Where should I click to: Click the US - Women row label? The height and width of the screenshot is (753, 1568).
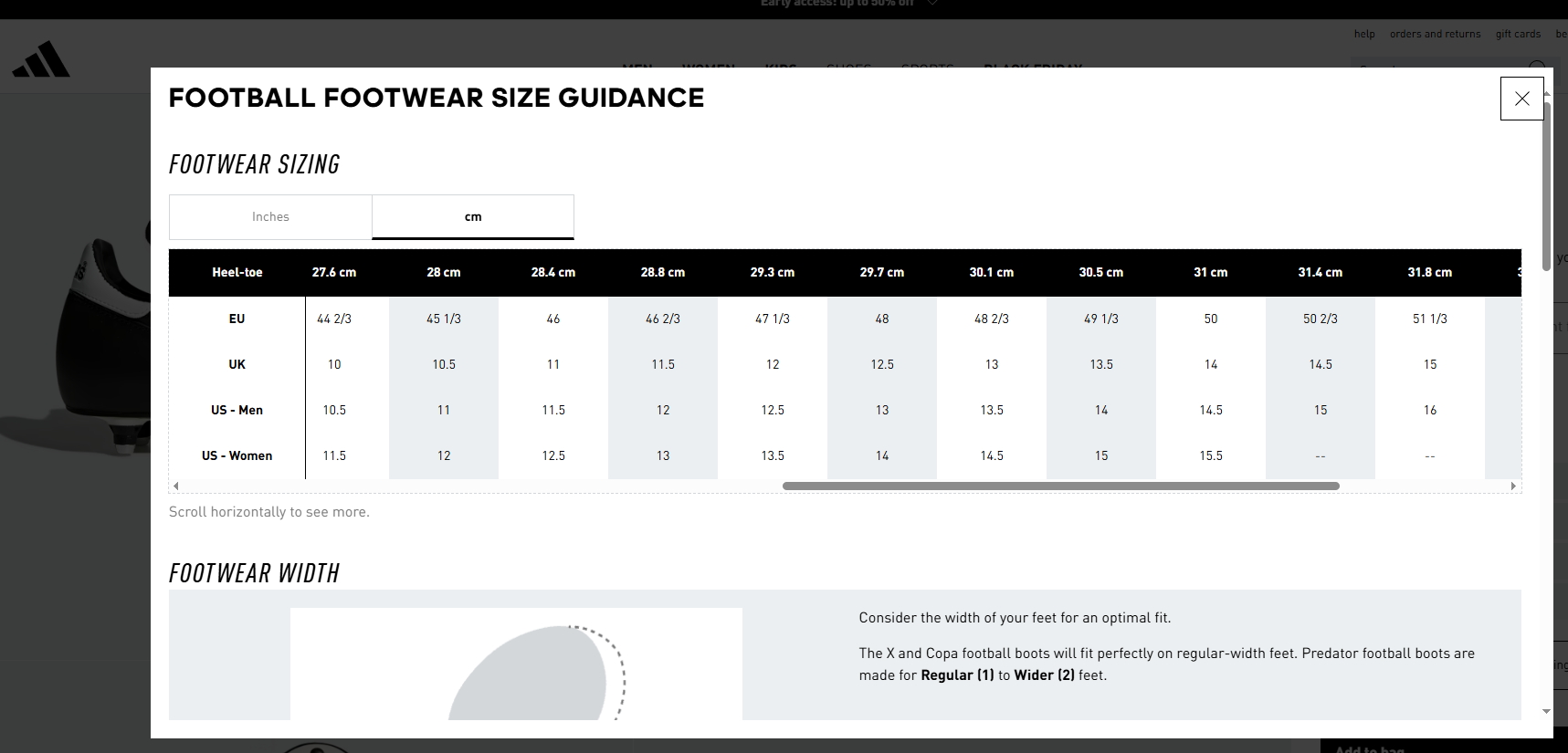237,455
